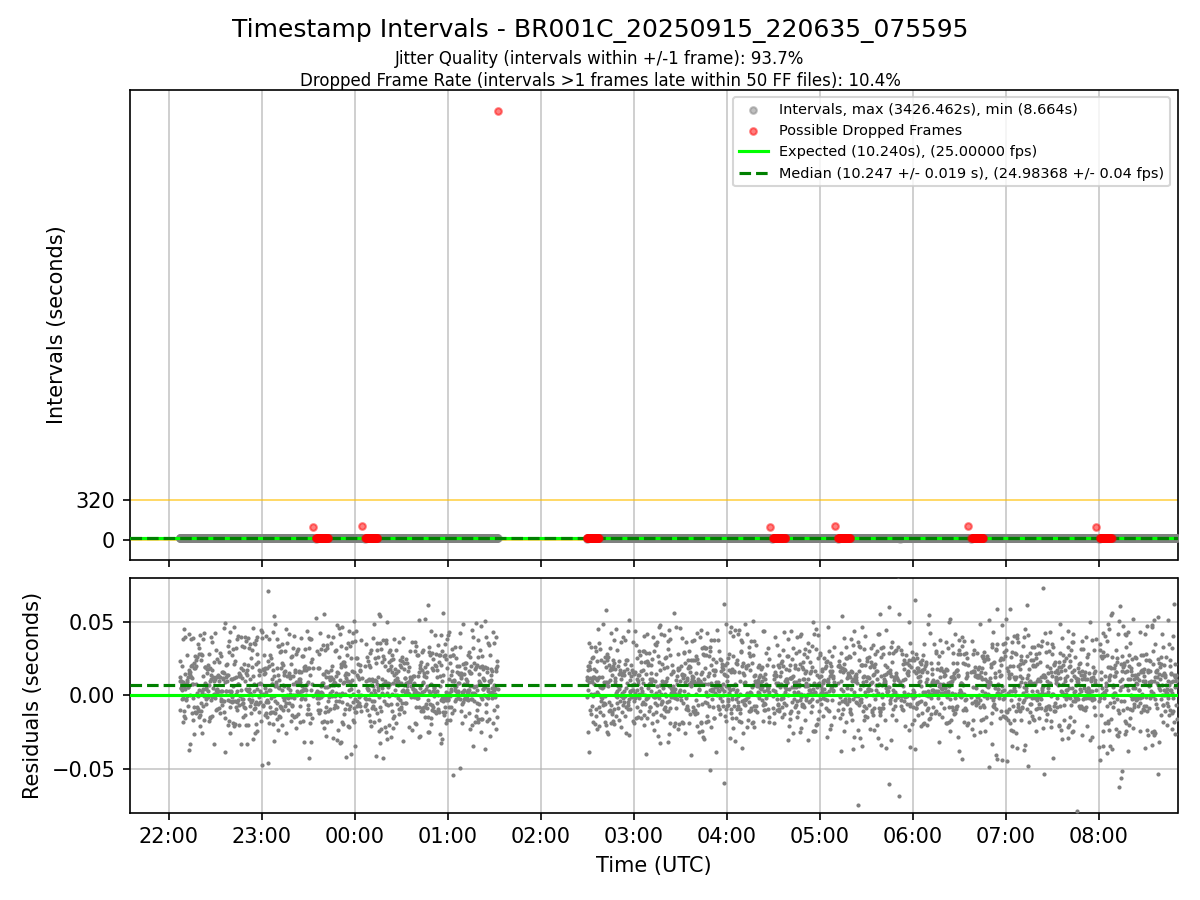Click the 320 y-axis tick label
1200x900 pixels.
(96, 500)
